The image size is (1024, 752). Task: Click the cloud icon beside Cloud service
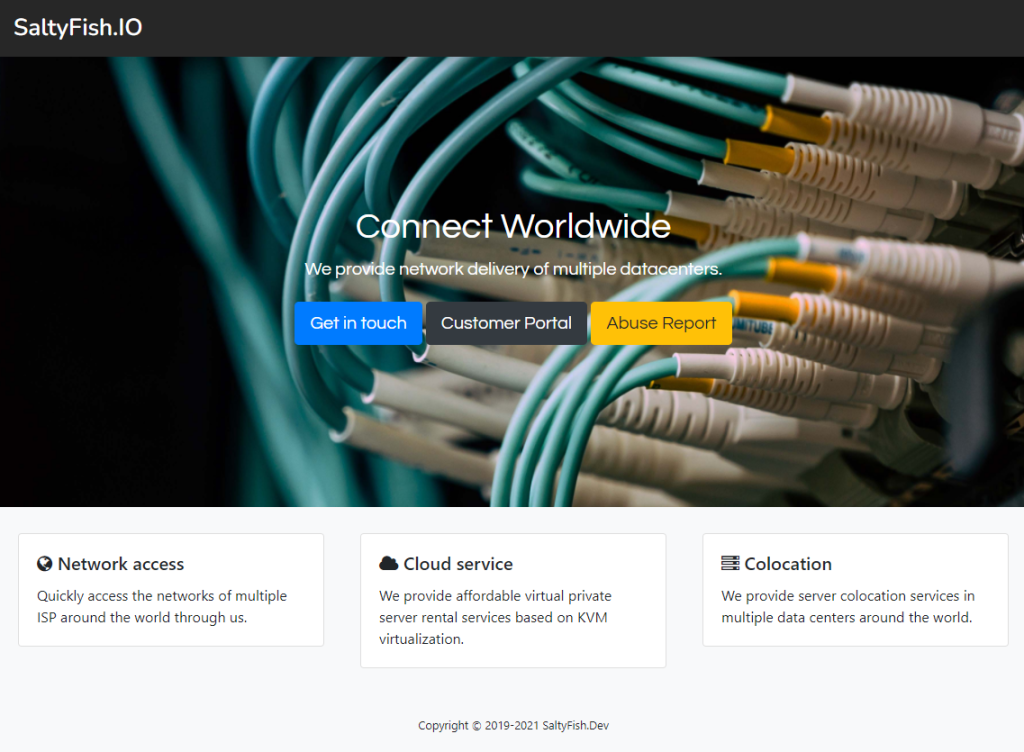pyautogui.click(x=389, y=563)
